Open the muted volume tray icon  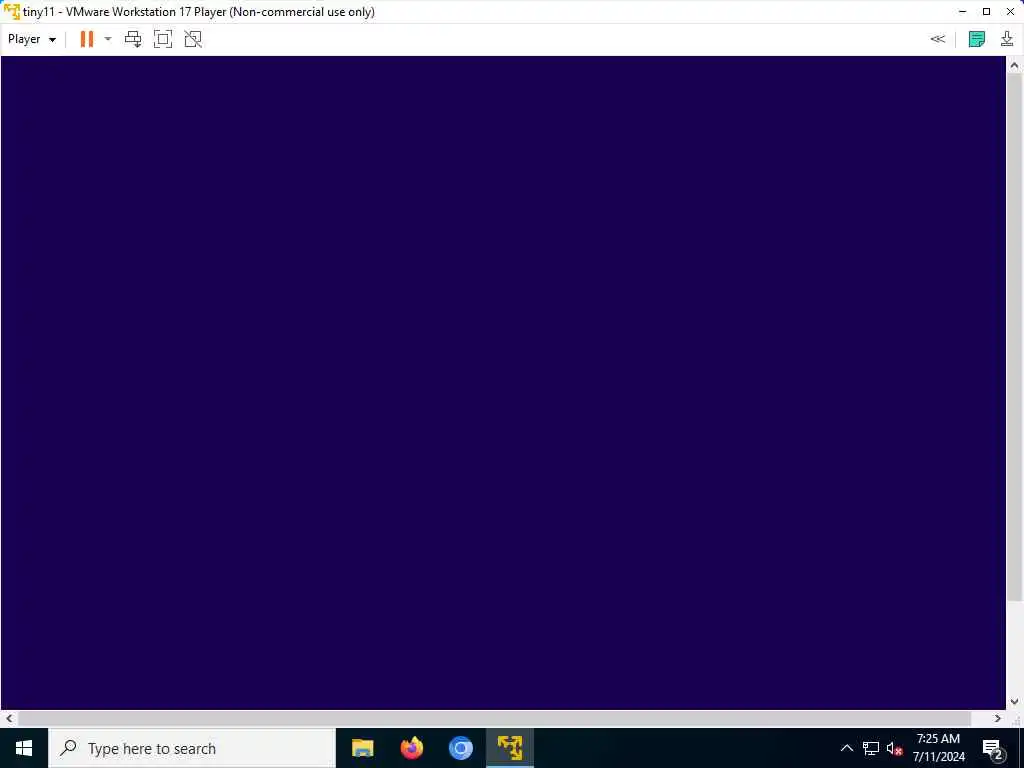coord(894,748)
